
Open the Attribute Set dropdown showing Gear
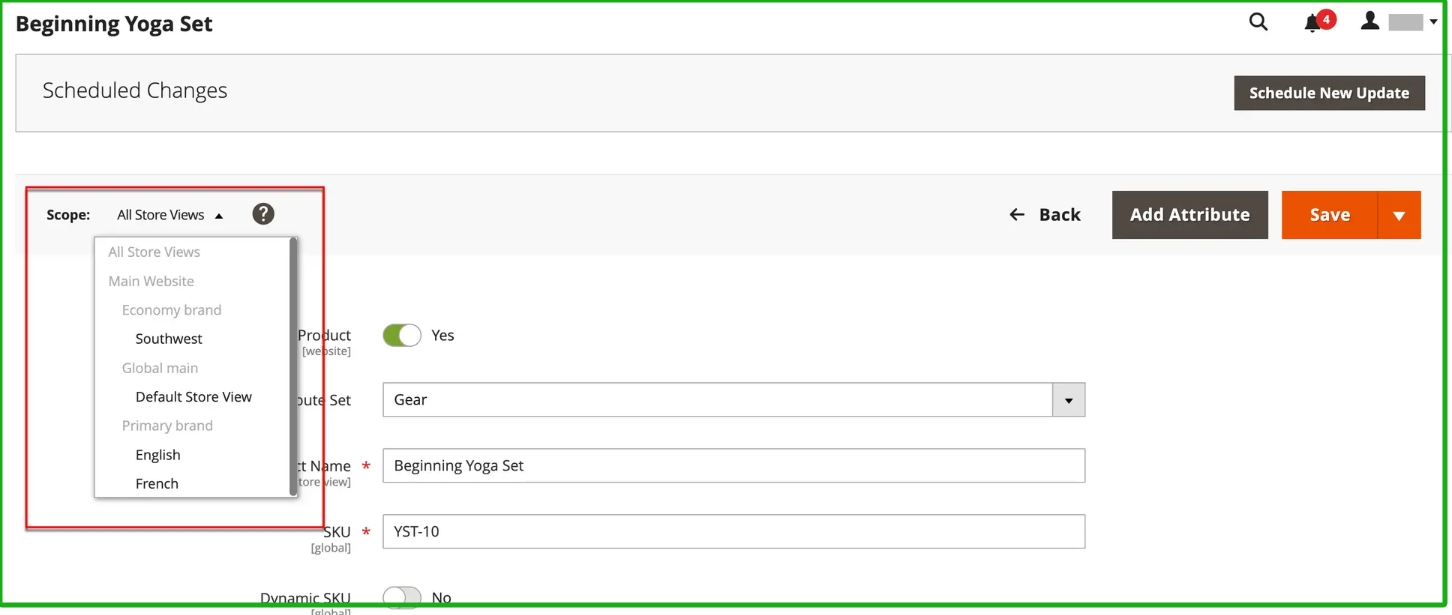point(733,400)
